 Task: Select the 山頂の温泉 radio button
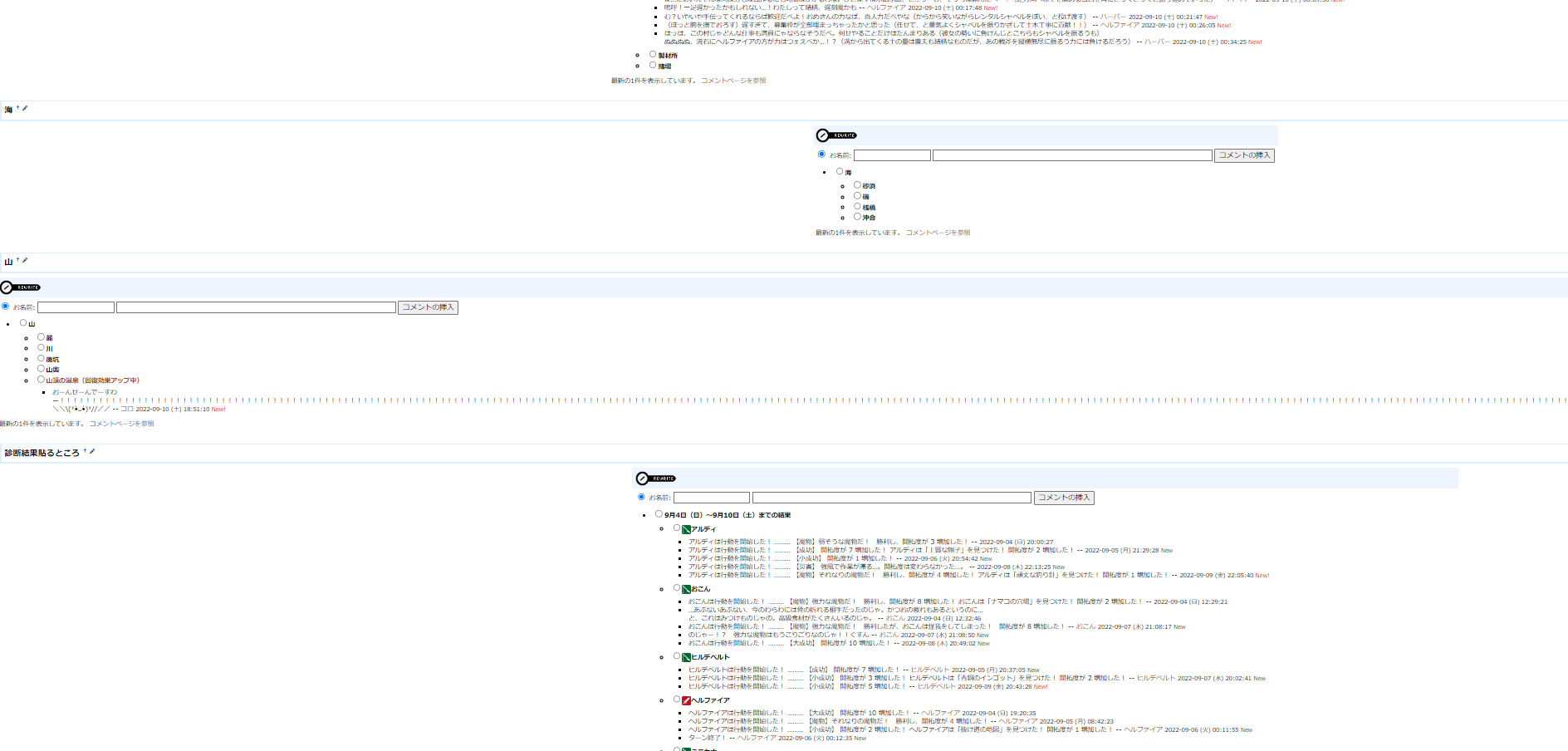tap(41, 380)
